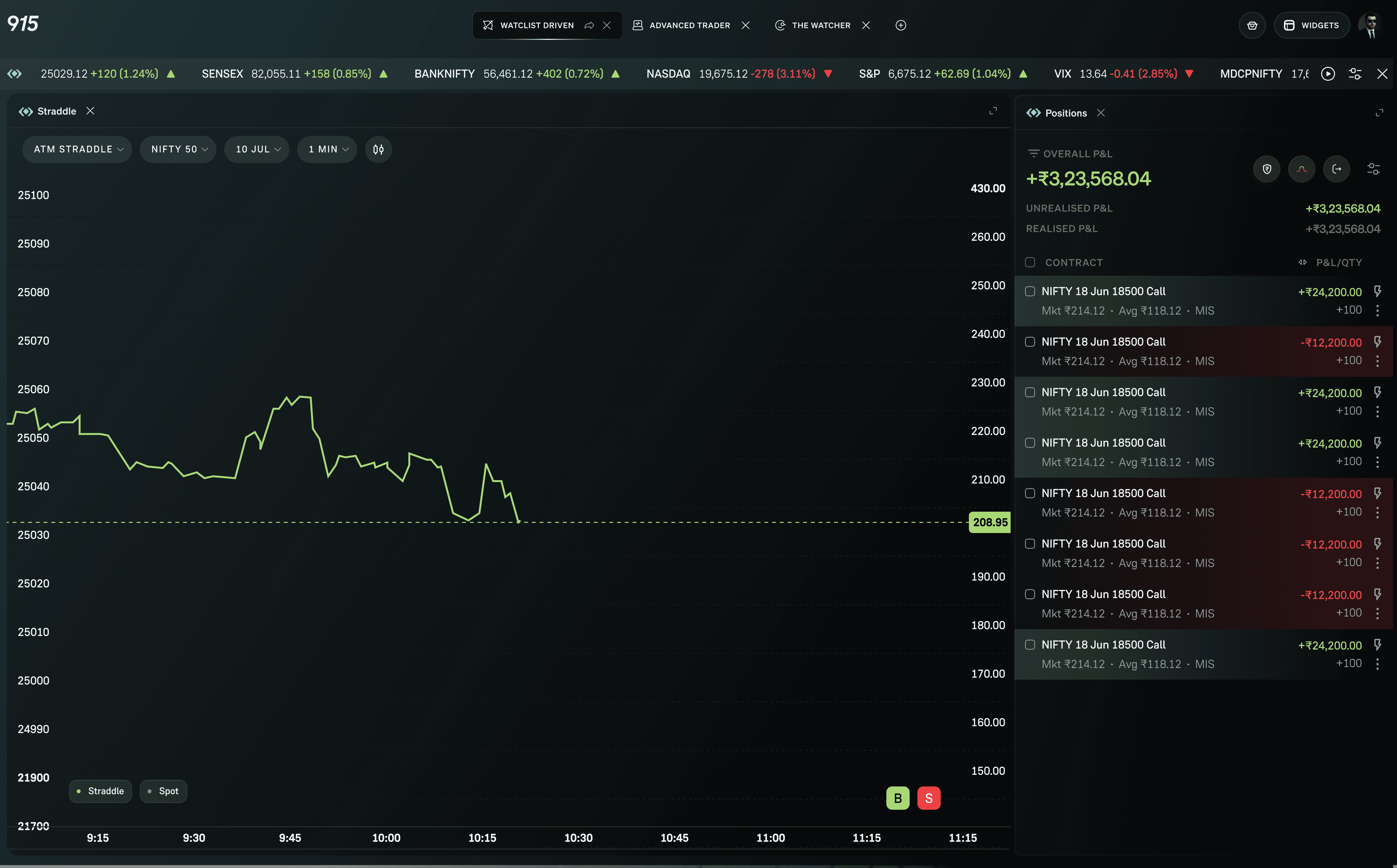Click the basket icon near Widgets

[x=1252, y=25]
